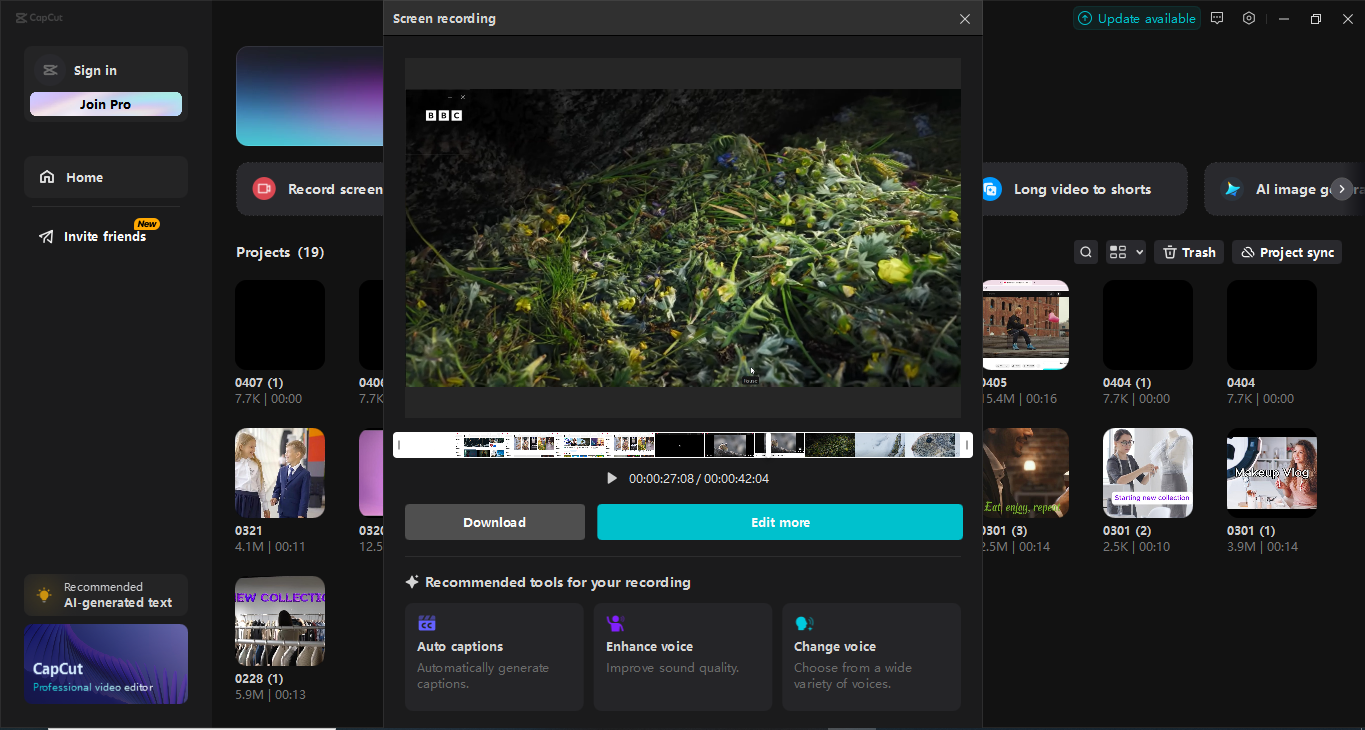1365x730 pixels.
Task: Click the feedback icon next to Update available
Action: 1217,18
